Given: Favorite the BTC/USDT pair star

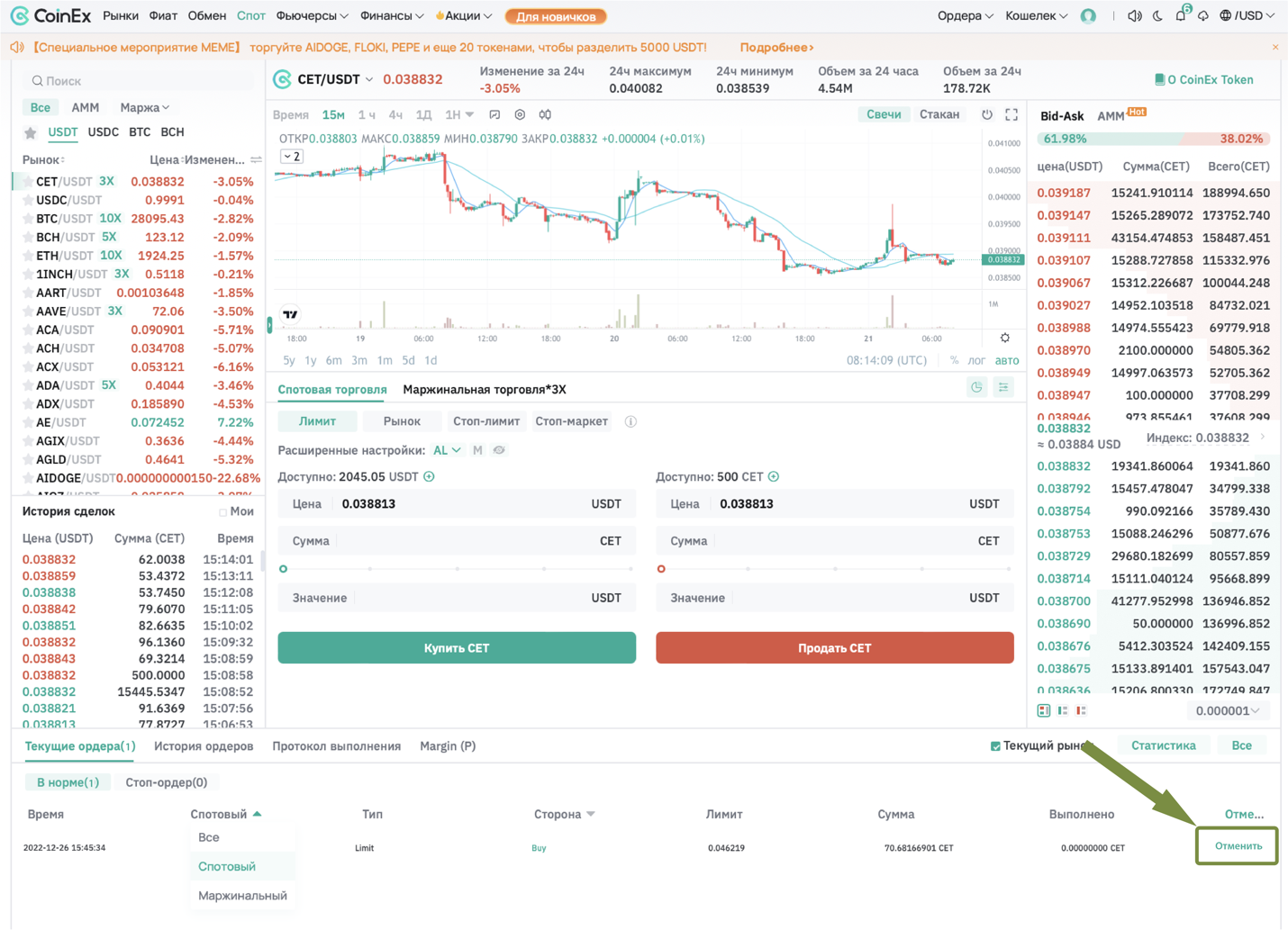Looking at the screenshot, I should (x=28, y=219).
